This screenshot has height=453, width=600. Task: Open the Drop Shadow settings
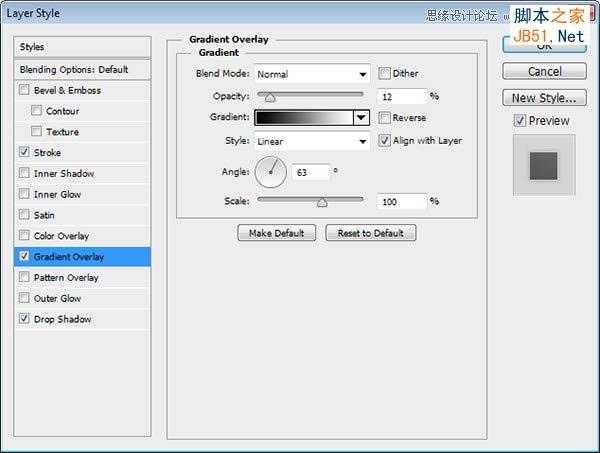(x=62, y=320)
